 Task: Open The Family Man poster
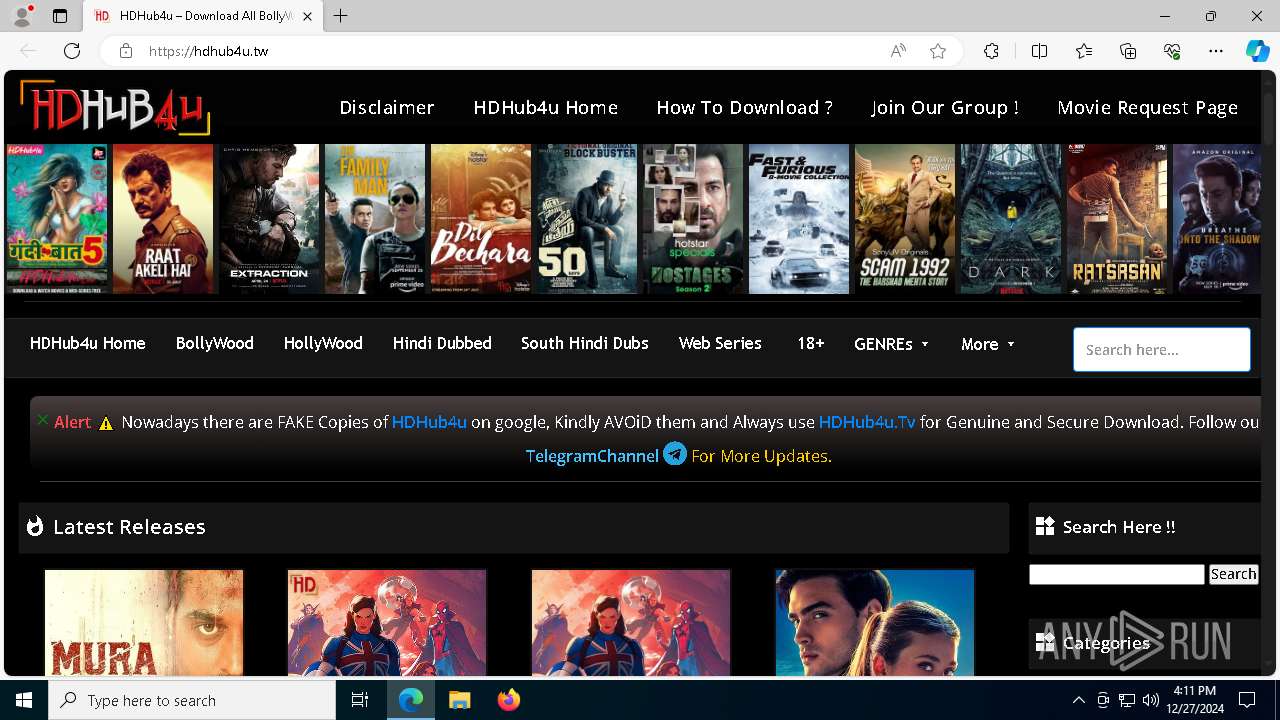[x=375, y=218]
